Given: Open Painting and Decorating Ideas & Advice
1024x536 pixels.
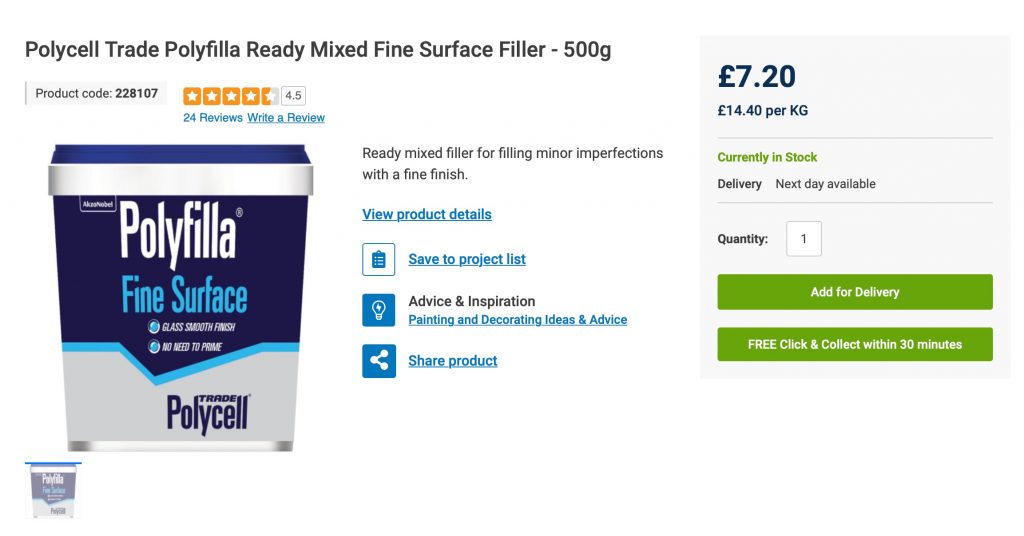Looking at the screenshot, I should [517, 320].
